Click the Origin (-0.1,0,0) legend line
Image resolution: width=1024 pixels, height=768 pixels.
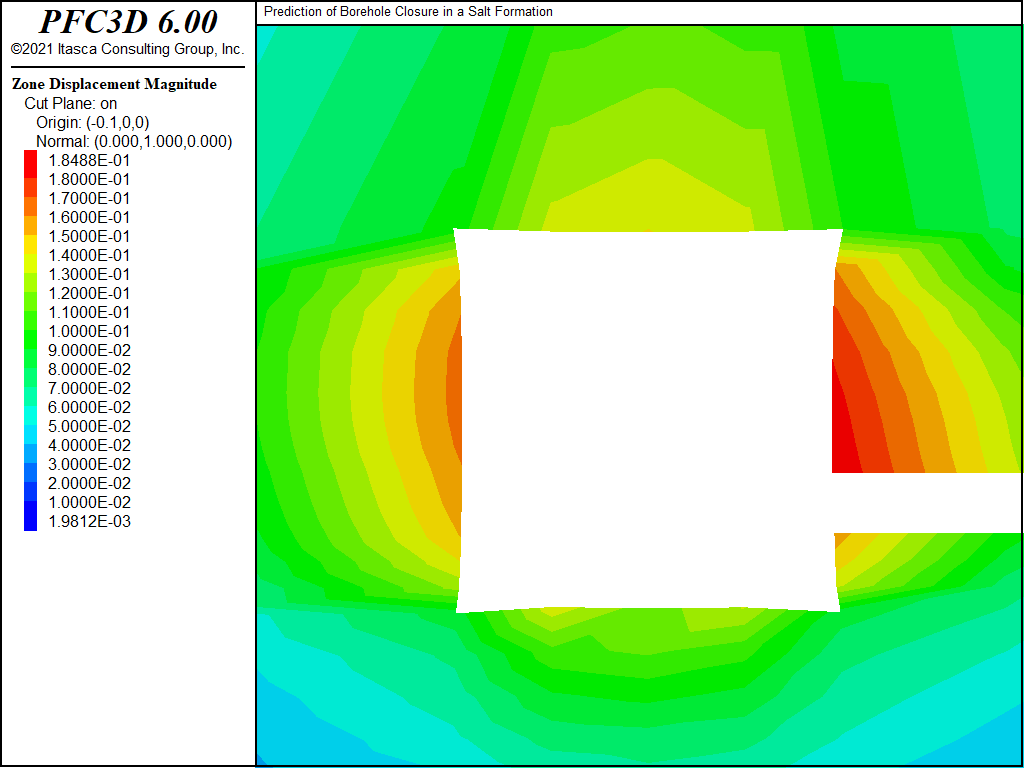93,122
